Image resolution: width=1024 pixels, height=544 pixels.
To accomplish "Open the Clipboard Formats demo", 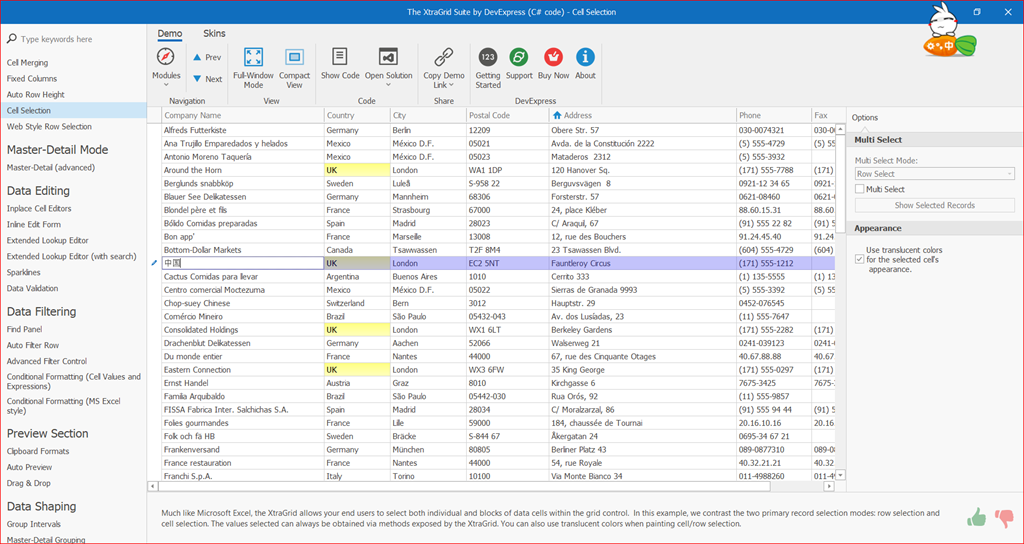I will [38, 451].
